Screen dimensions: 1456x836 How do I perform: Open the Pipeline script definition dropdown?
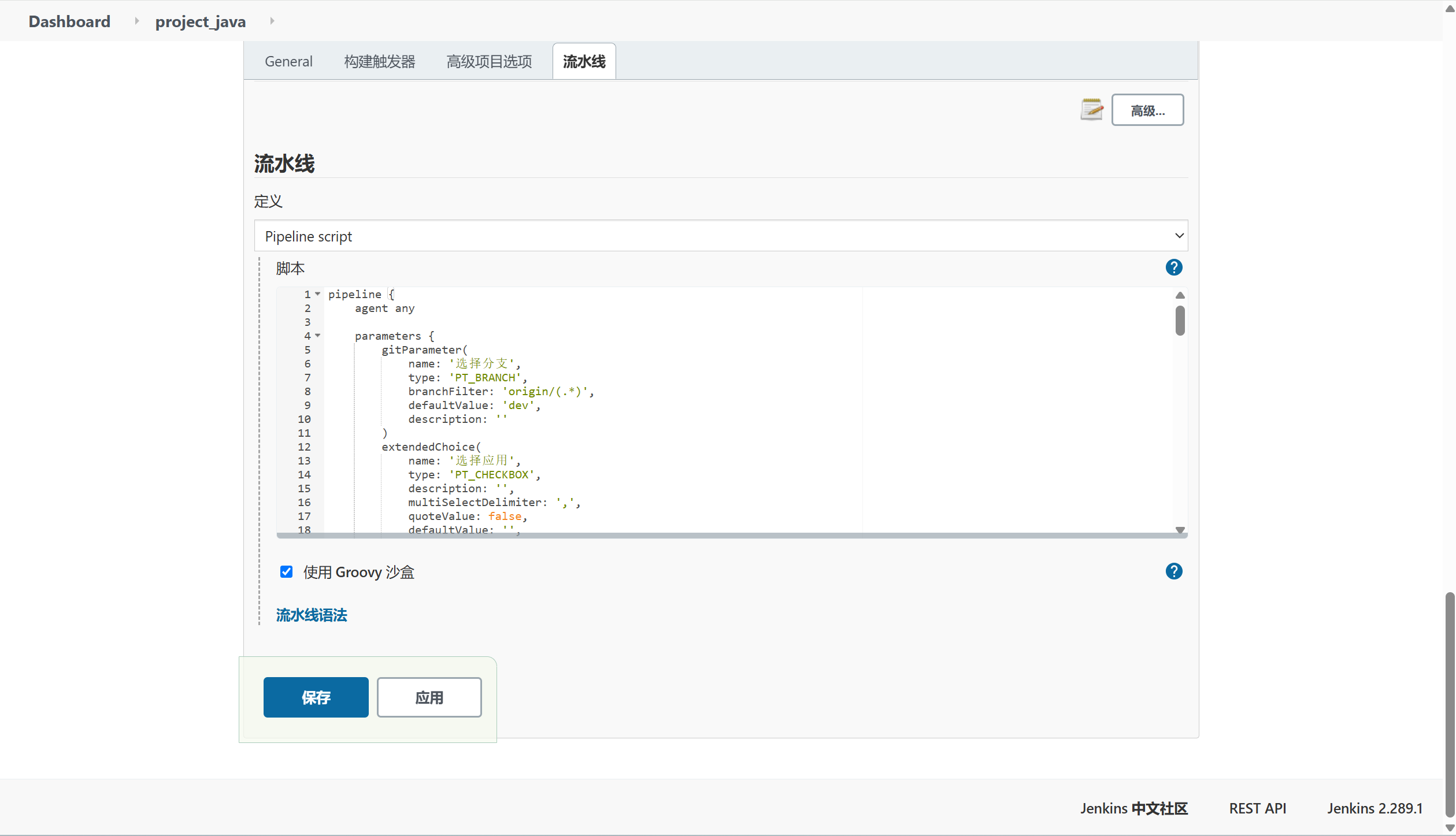[720, 236]
